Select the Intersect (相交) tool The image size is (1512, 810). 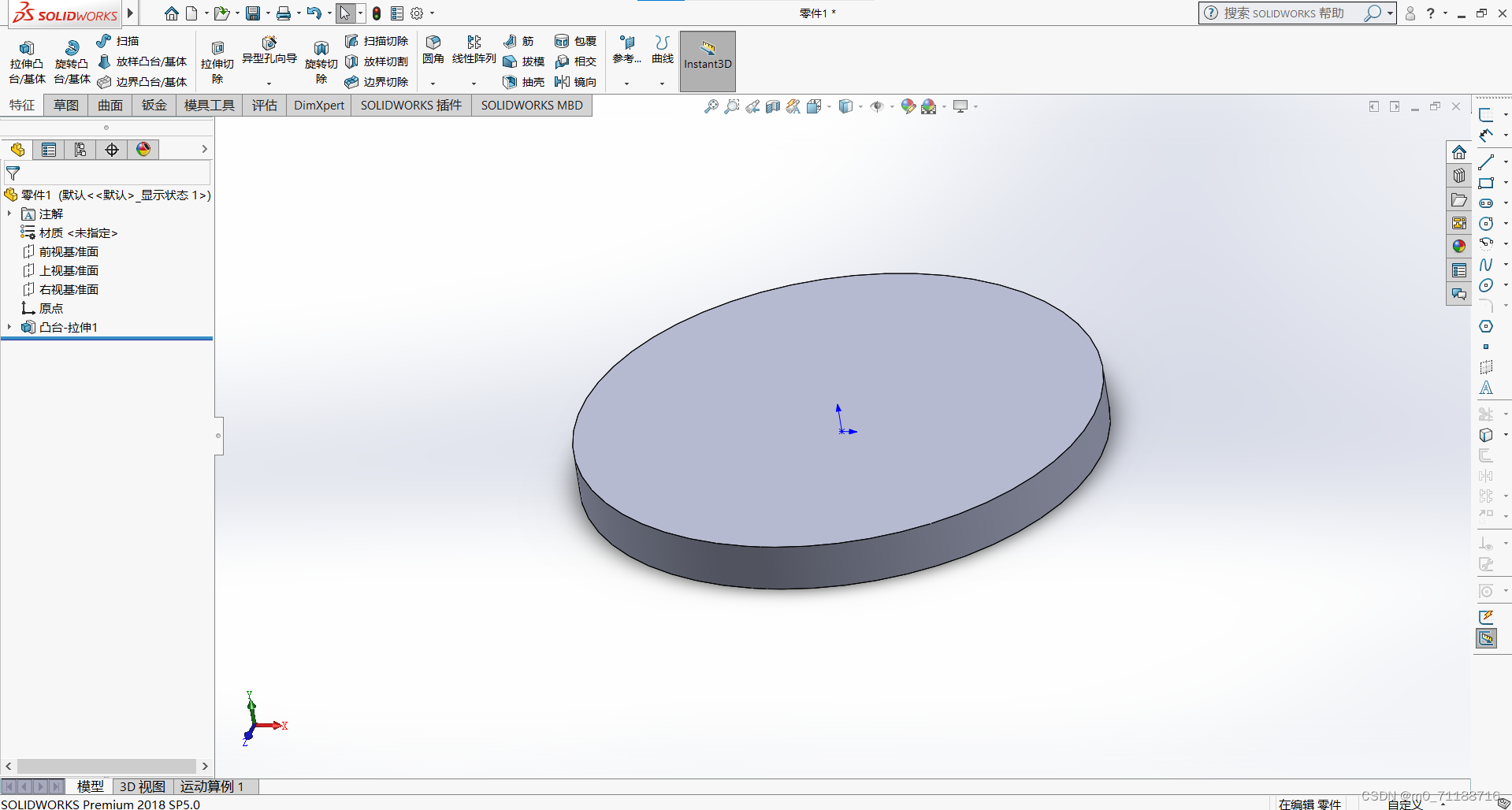575,61
